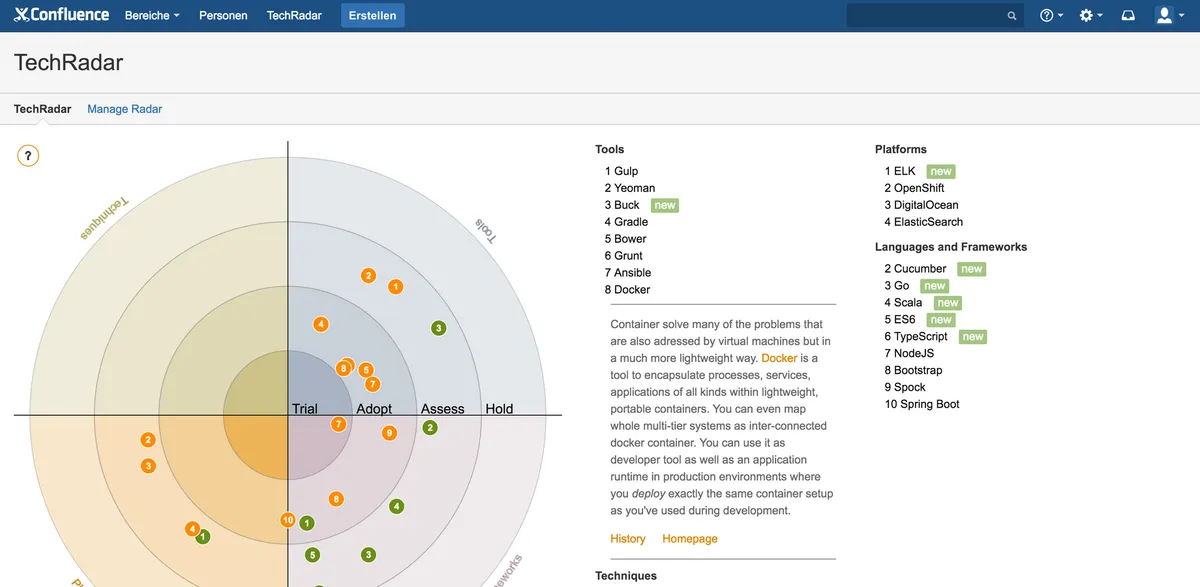Click the Erstellen button
The image size is (1200, 587).
pyautogui.click(x=372, y=16)
